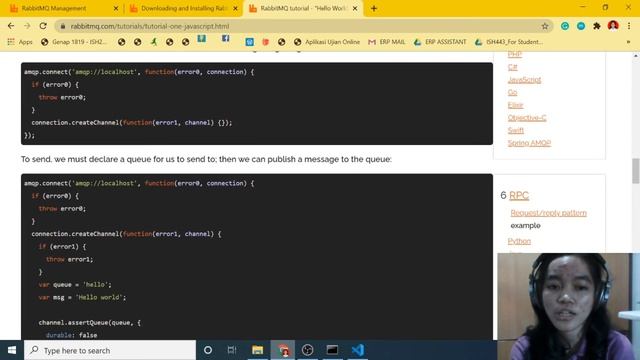Open the Chrome three-dot menu

coord(629,26)
